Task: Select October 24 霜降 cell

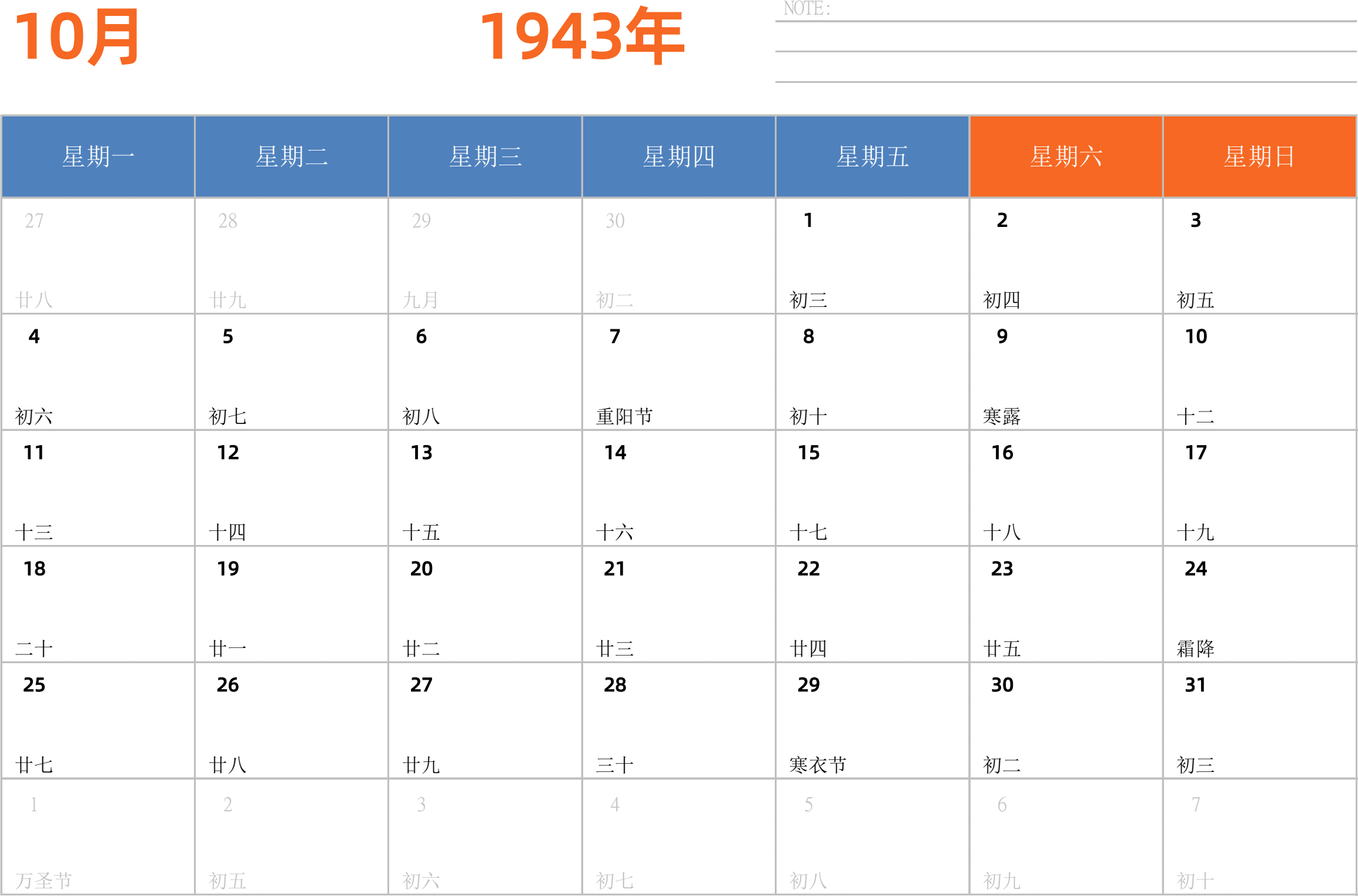Action: point(1259,604)
